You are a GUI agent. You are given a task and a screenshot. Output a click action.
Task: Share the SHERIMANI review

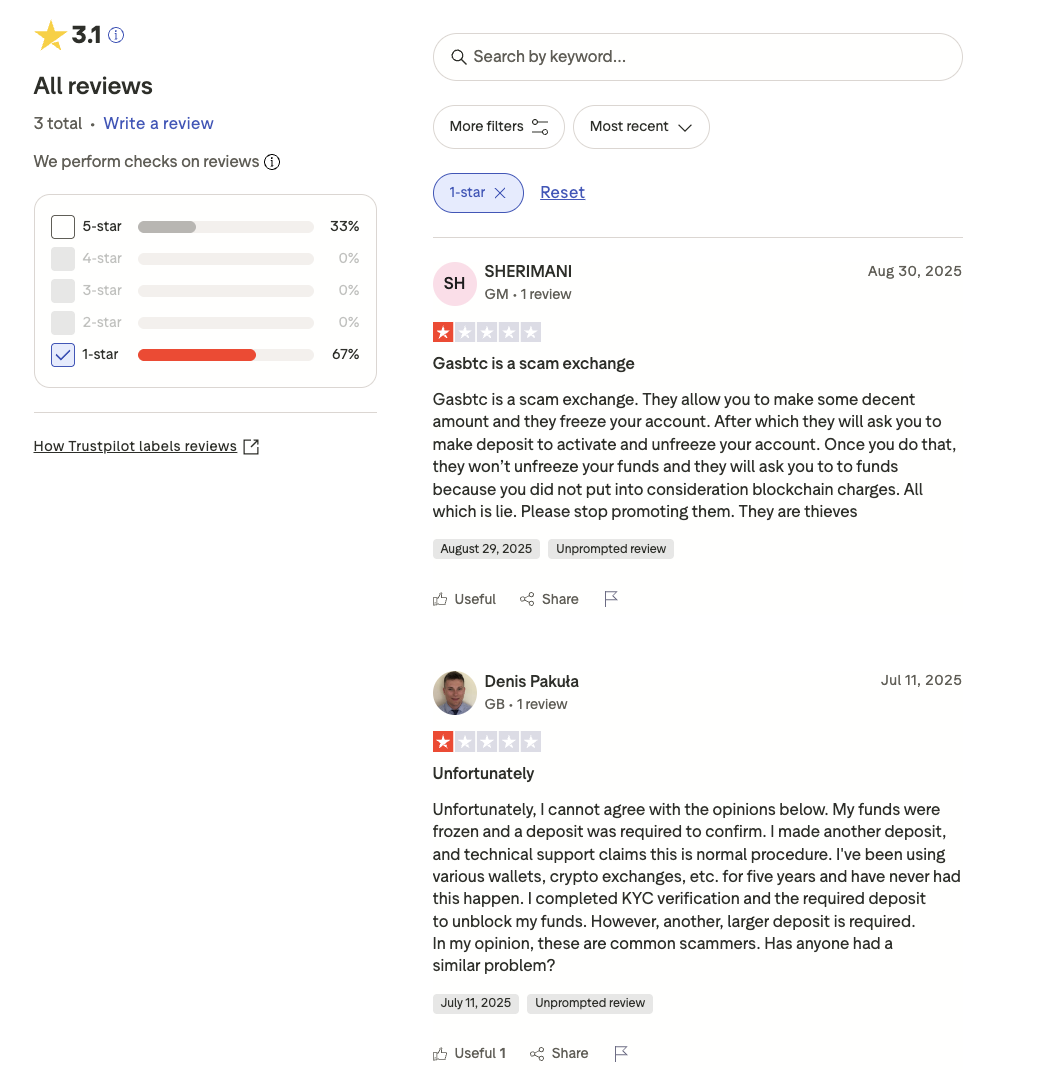pyautogui.click(x=549, y=599)
